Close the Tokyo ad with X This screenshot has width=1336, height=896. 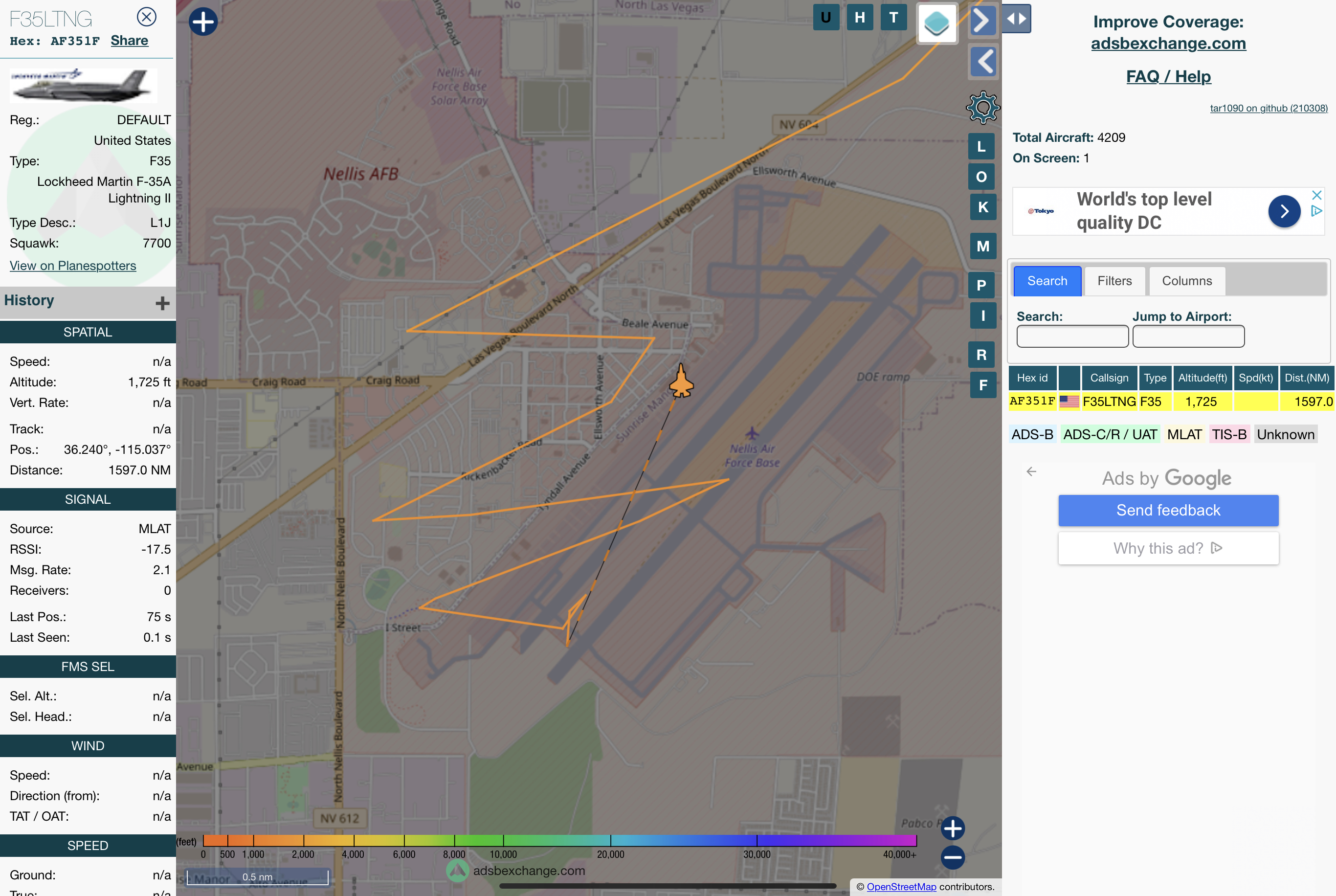[1316, 195]
